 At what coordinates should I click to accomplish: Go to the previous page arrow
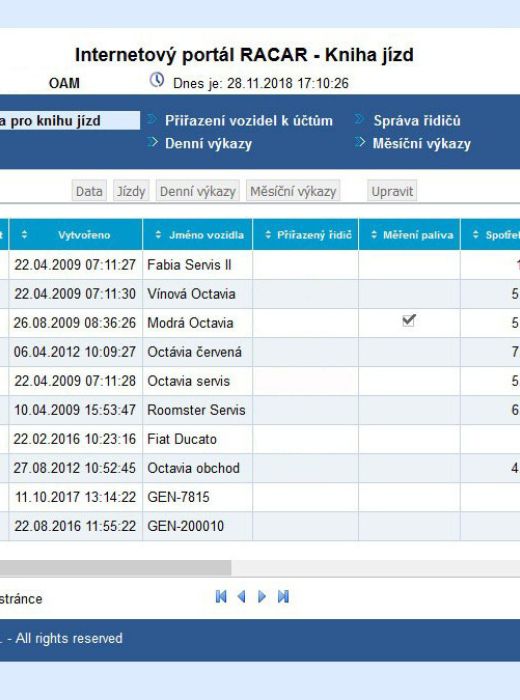(241, 596)
